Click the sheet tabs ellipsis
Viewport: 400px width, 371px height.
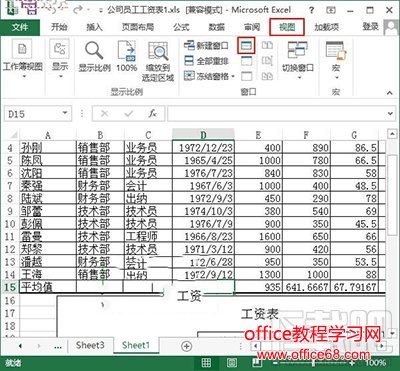click(58, 347)
